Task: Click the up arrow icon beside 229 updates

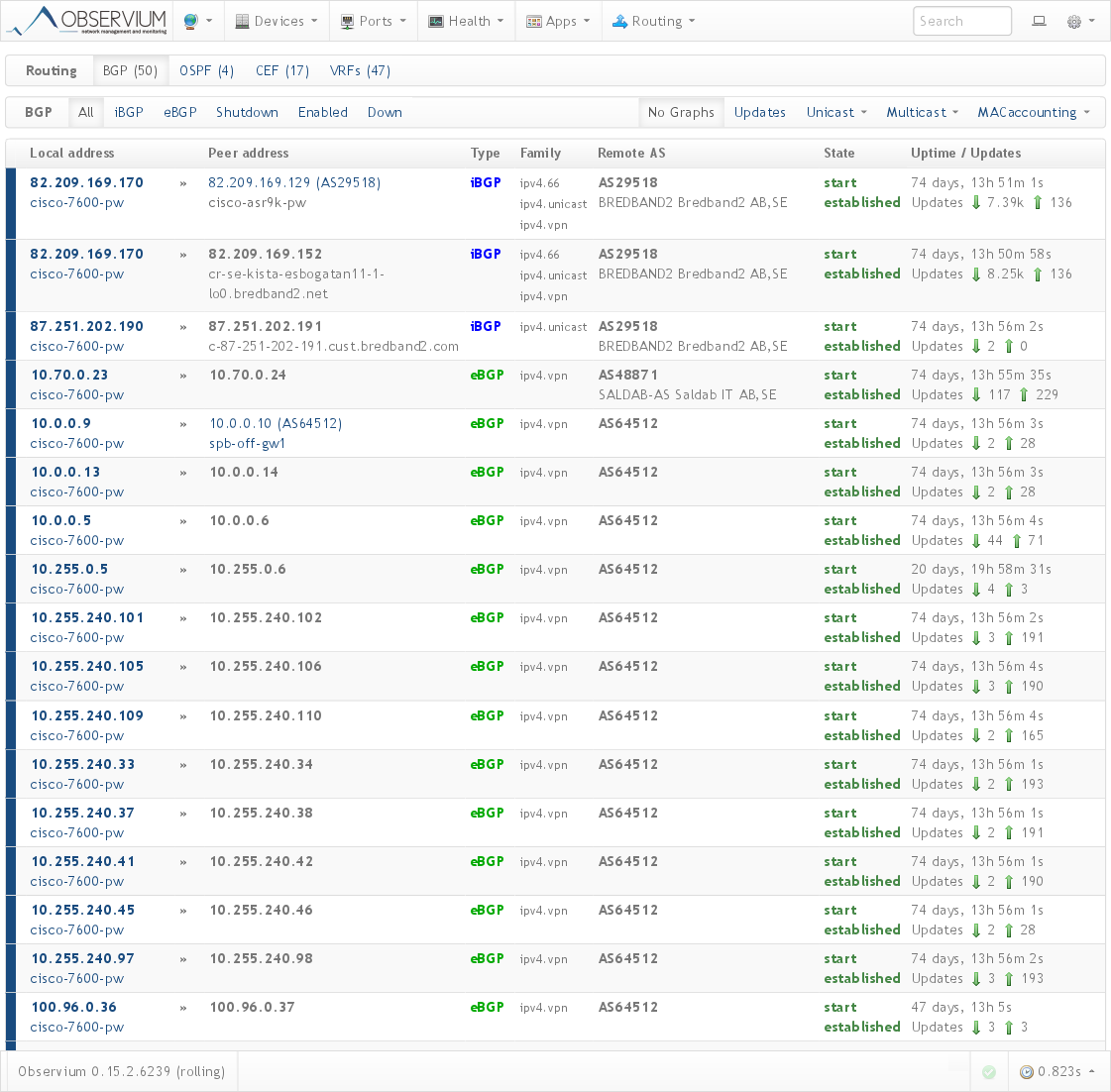Action: [1023, 394]
